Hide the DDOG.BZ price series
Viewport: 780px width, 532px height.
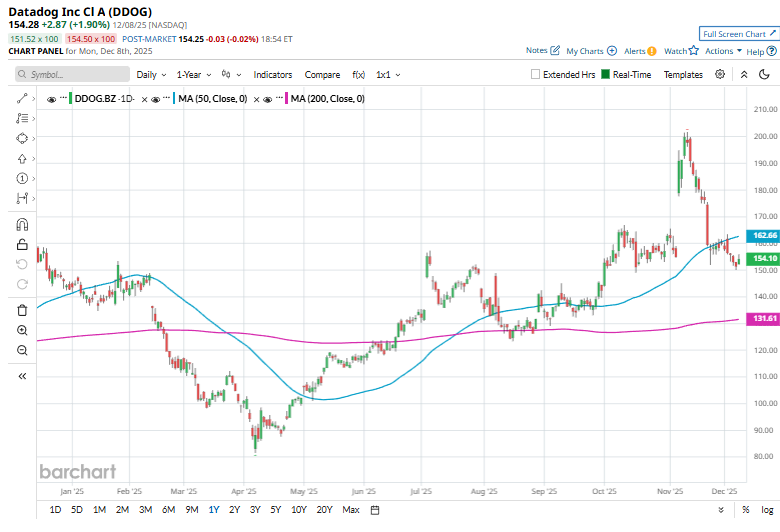52,99
